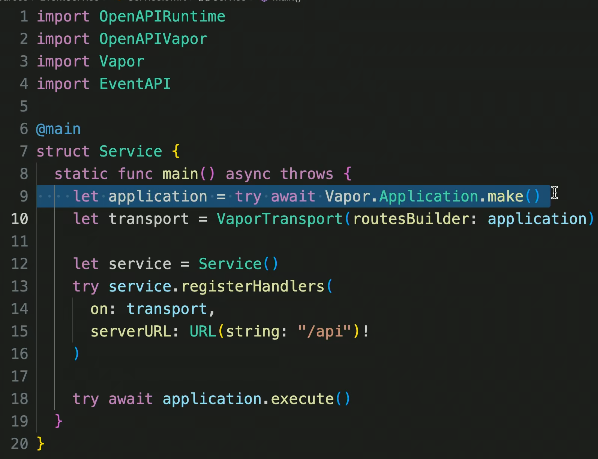Image resolution: width=598 pixels, height=459 pixels.
Task: Click the service receiver on line 13
Action: click(x=140, y=286)
